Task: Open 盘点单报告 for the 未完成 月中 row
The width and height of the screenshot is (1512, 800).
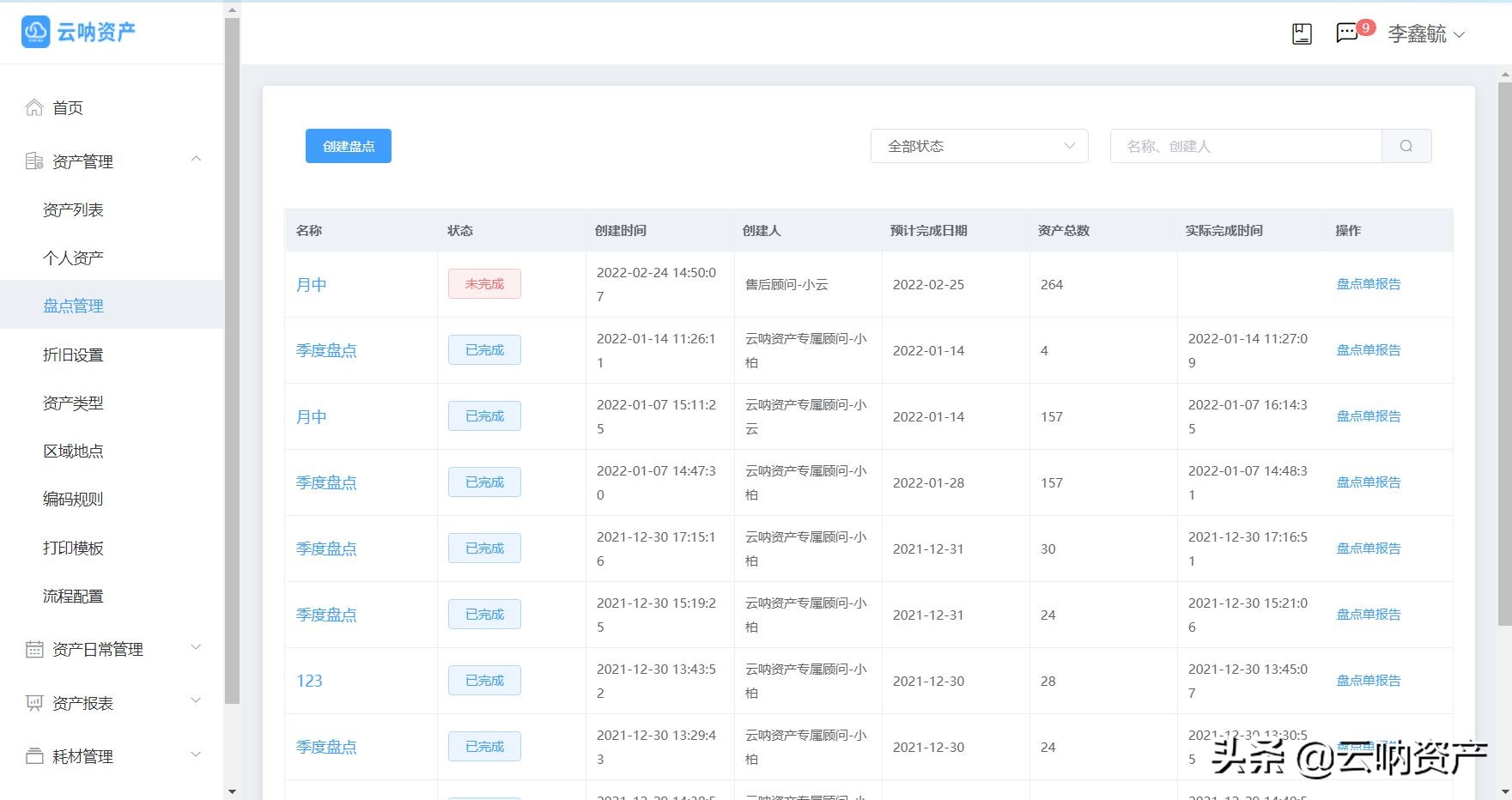Action: point(1368,284)
